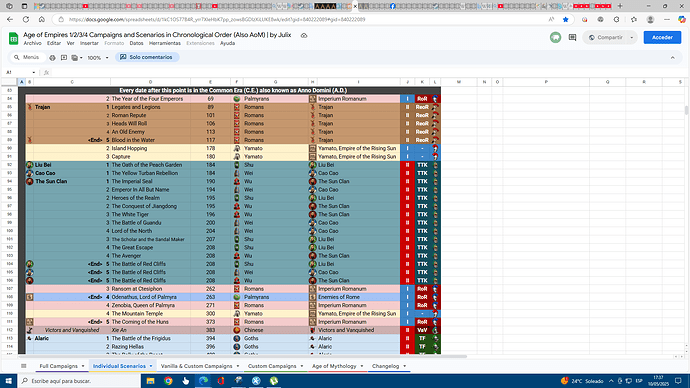Open the all sheets list icon
The height and width of the screenshot is (388, 690).
pos(24,366)
